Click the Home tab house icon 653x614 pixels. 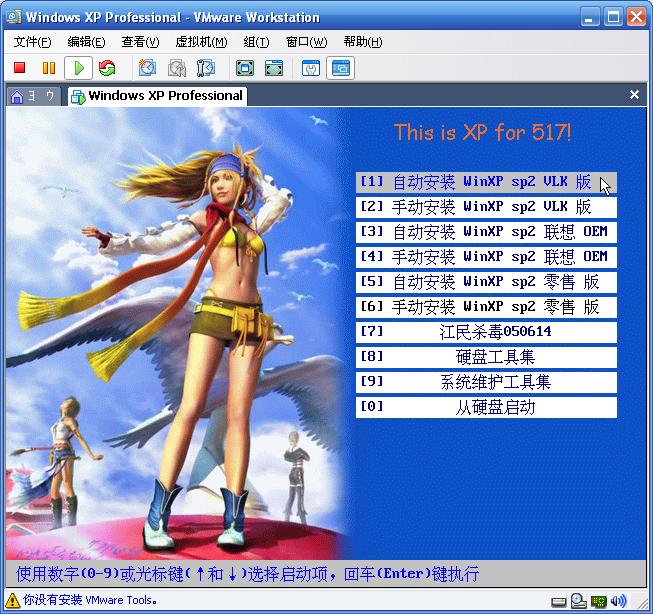tap(17, 96)
